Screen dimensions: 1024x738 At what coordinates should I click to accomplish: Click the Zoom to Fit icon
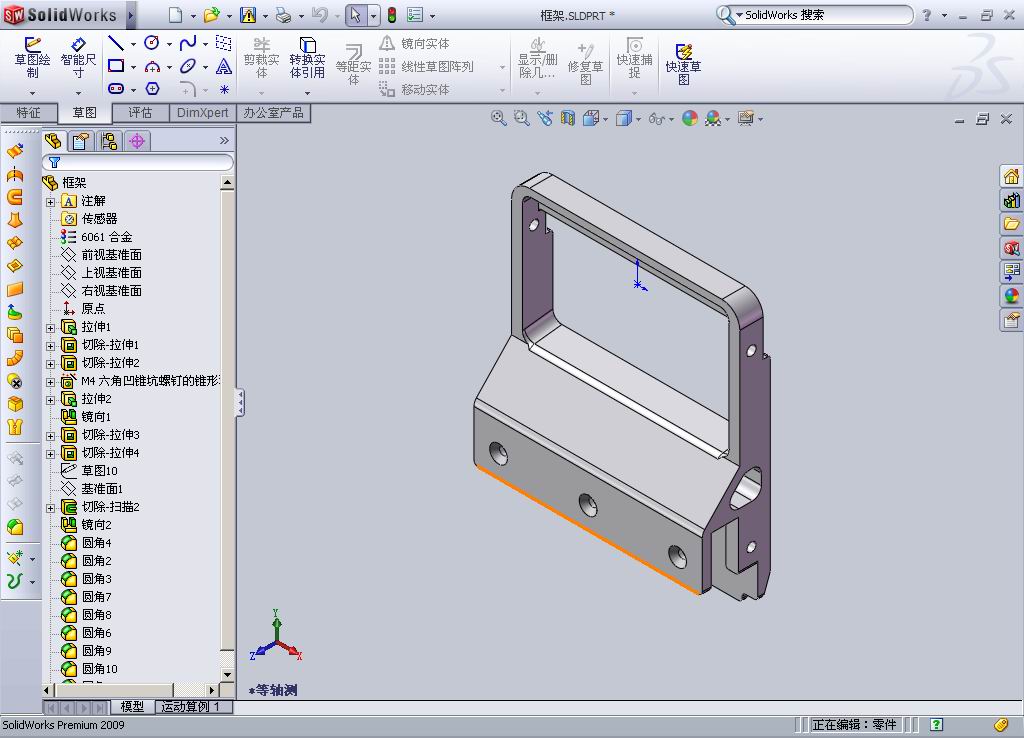(498, 118)
